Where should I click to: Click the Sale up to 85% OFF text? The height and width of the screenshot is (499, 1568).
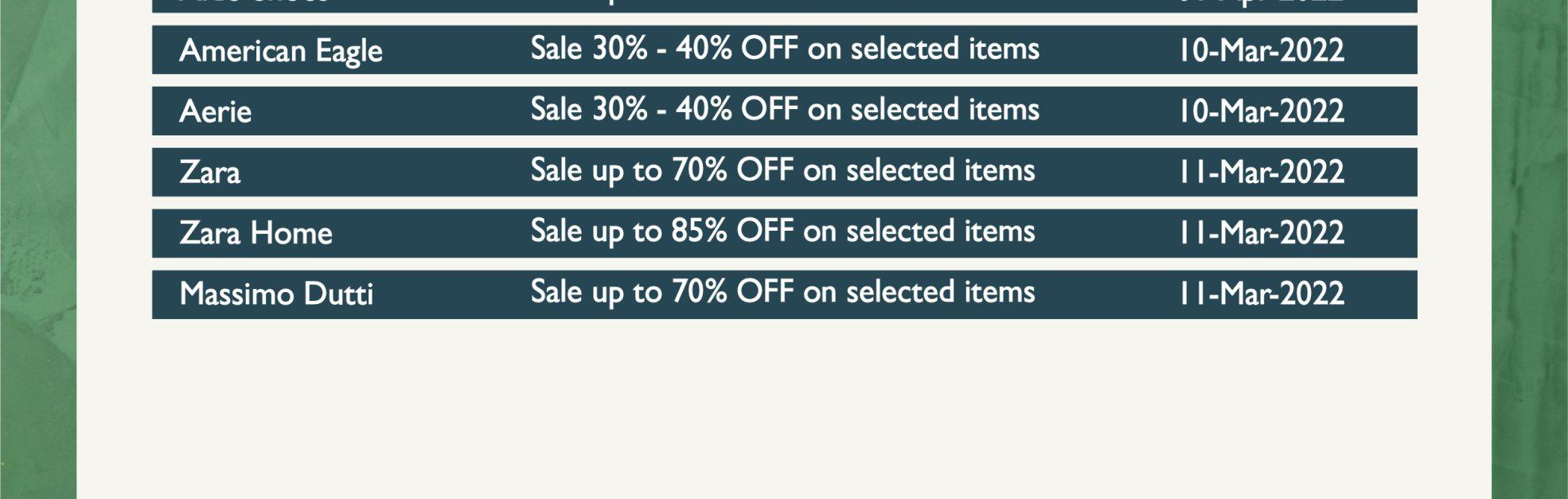(661, 231)
